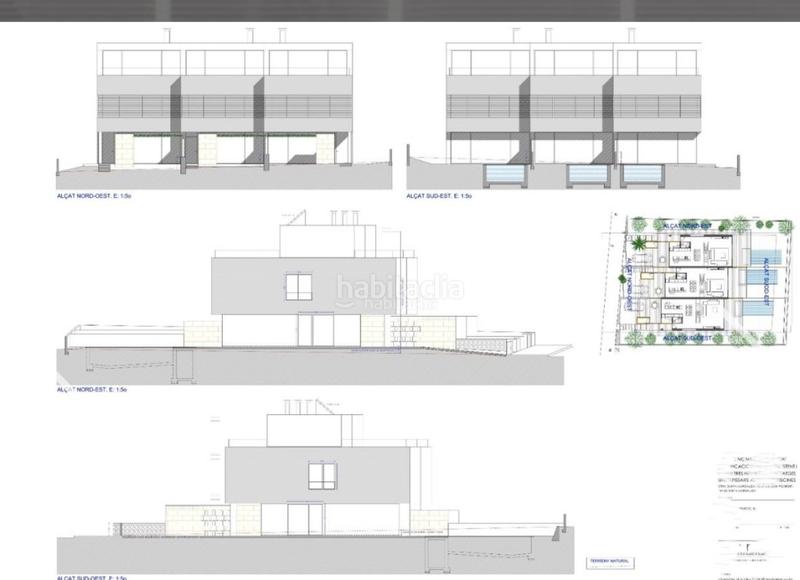Click the middle pool in the south-east elevation
The height and width of the screenshot is (580, 800).
[x=587, y=176]
